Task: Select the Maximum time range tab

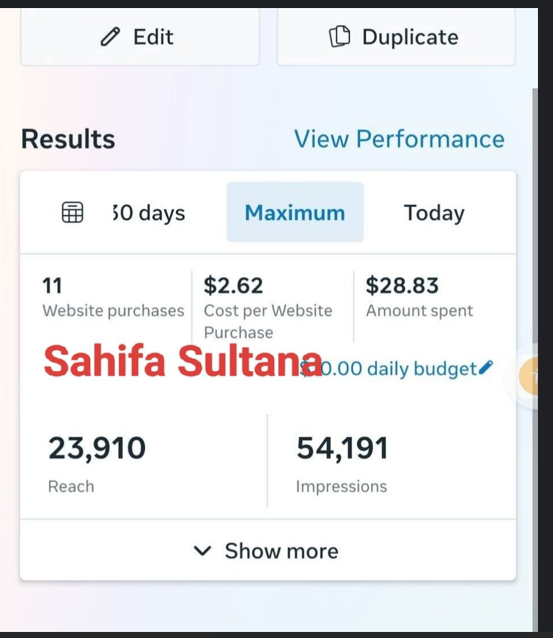Action: pyautogui.click(x=295, y=212)
